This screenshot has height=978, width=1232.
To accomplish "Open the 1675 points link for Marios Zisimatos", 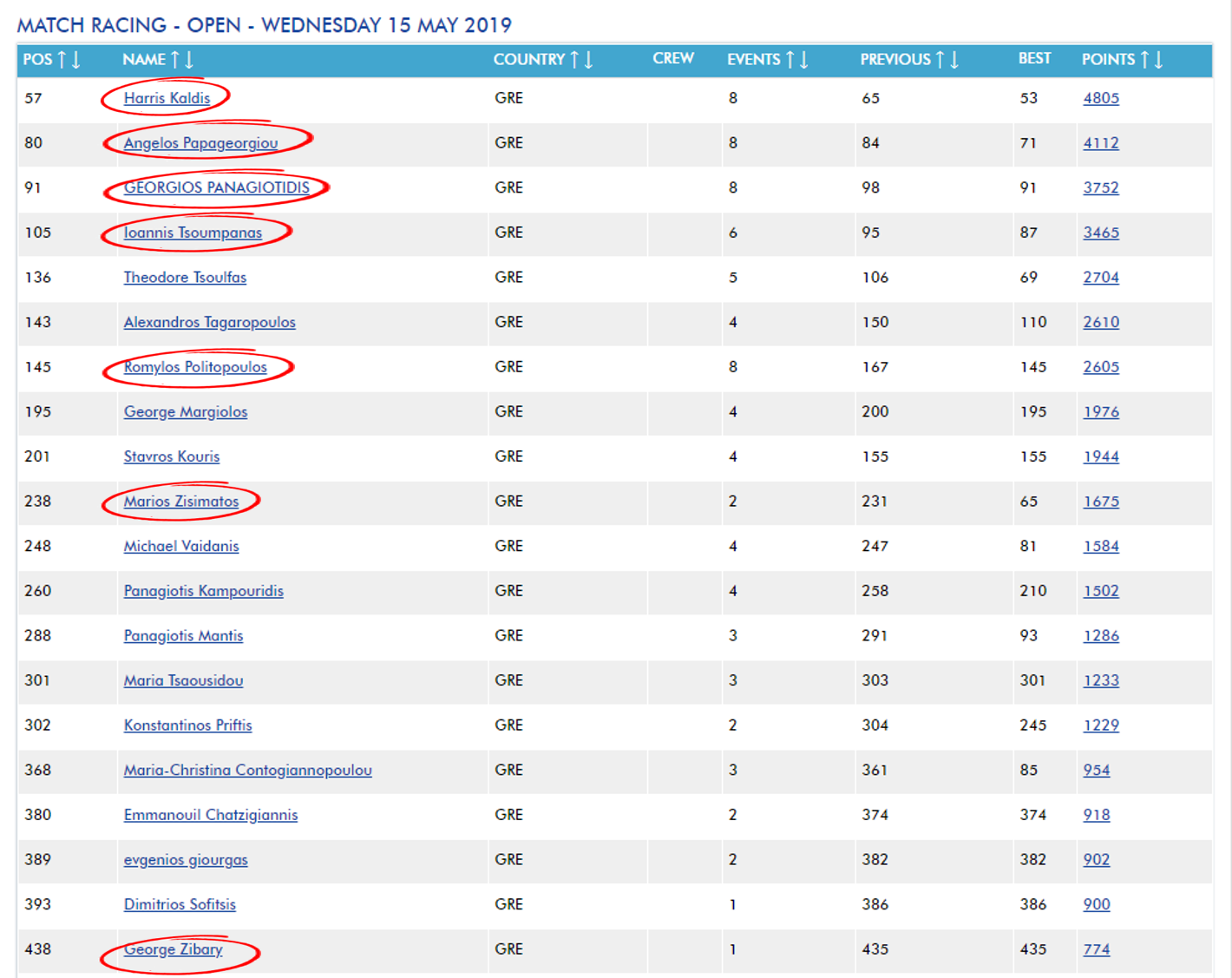I will click(1100, 502).
